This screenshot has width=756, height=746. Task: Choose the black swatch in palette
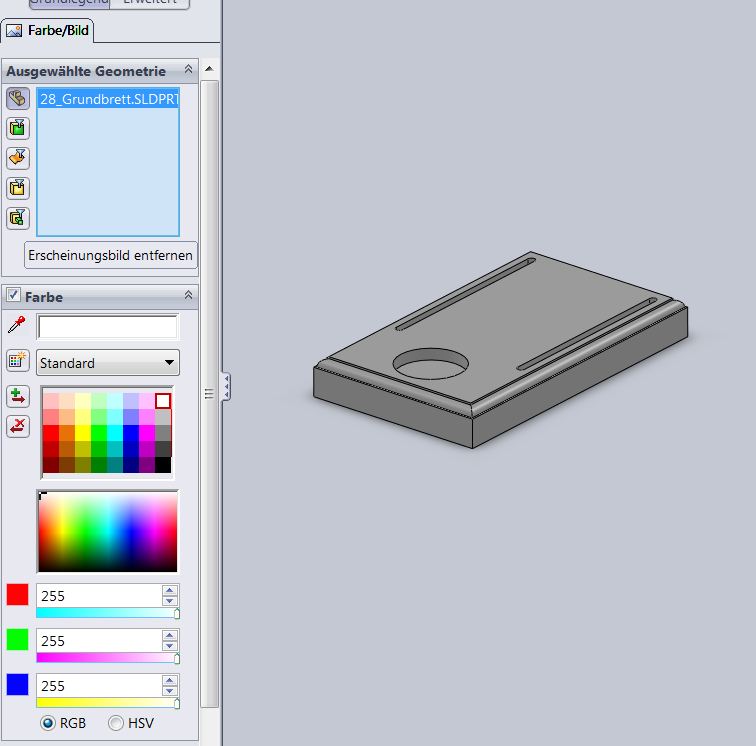coord(163,465)
